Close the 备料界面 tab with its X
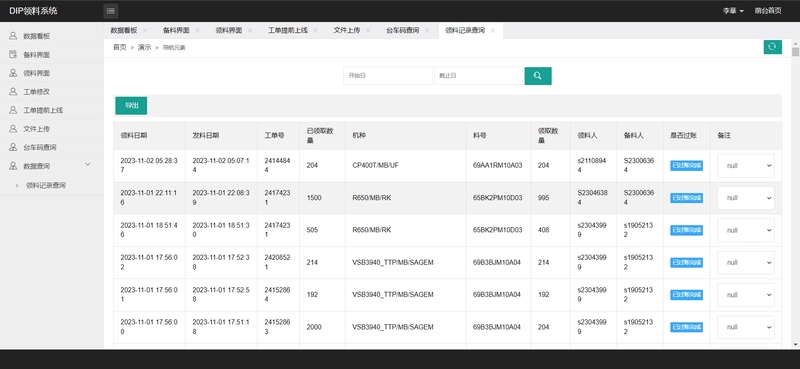The image size is (800, 369). point(197,31)
